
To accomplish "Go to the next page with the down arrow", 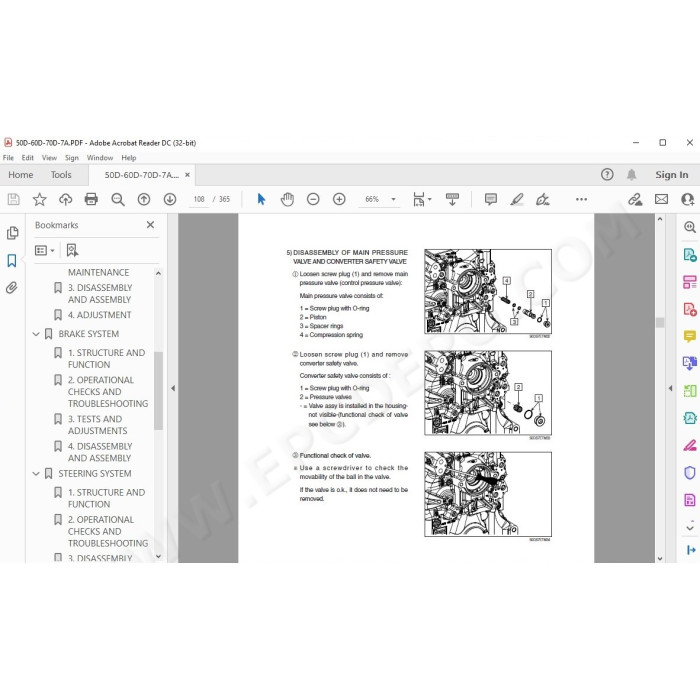I will [170, 199].
